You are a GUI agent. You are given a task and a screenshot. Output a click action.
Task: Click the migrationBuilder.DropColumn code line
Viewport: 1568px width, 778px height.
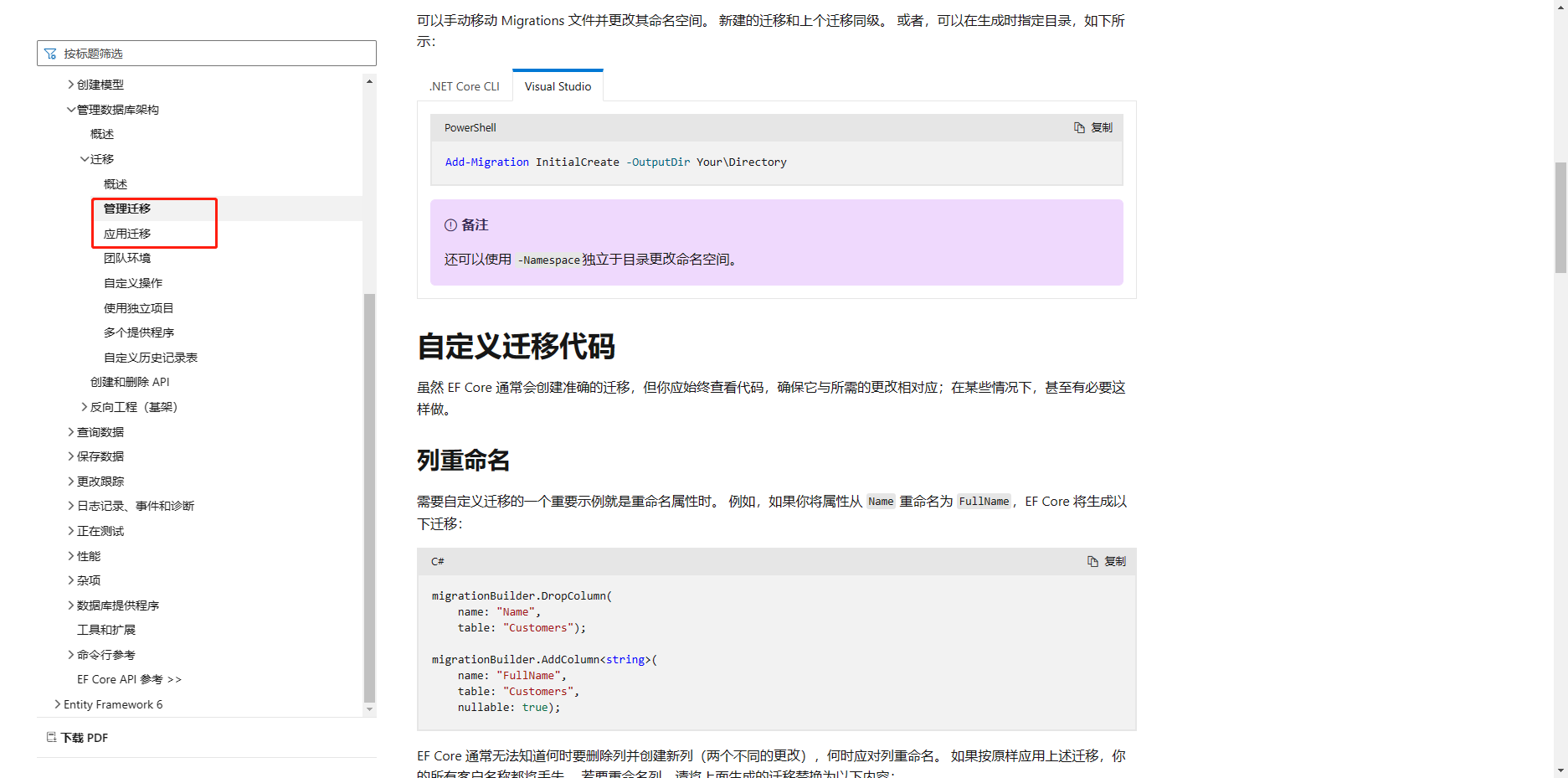click(x=522, y=596)
